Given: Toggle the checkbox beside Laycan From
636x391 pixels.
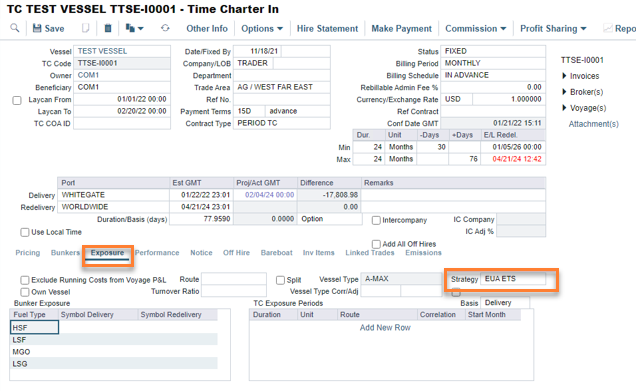Looking at the screenshot, I should (x=17, y=100).
